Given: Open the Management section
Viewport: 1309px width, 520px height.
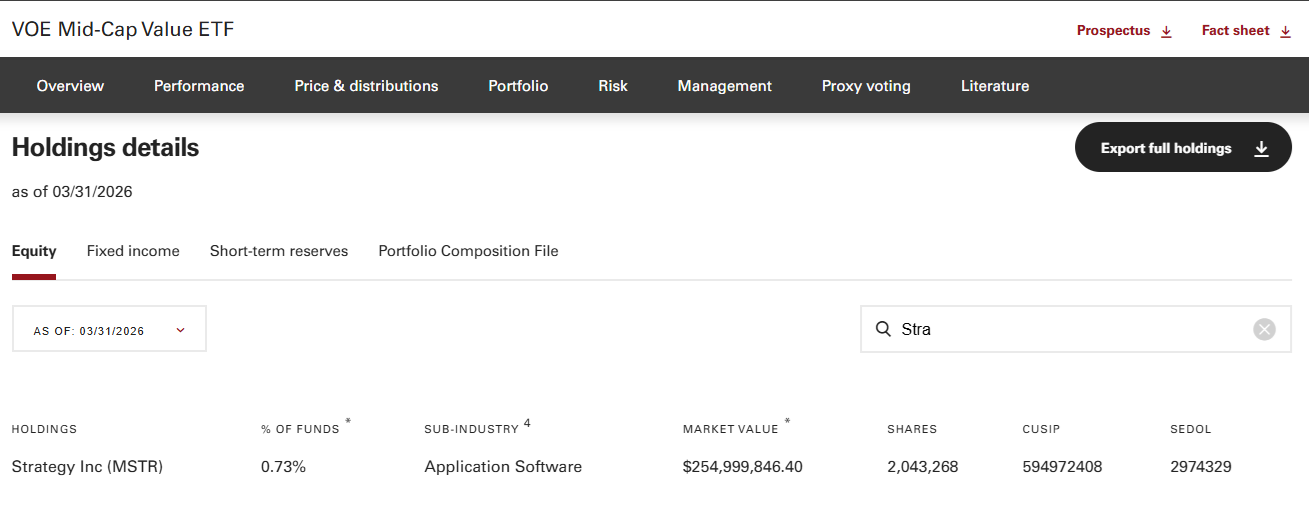Looking at the screenshot, I should (724, 86).
